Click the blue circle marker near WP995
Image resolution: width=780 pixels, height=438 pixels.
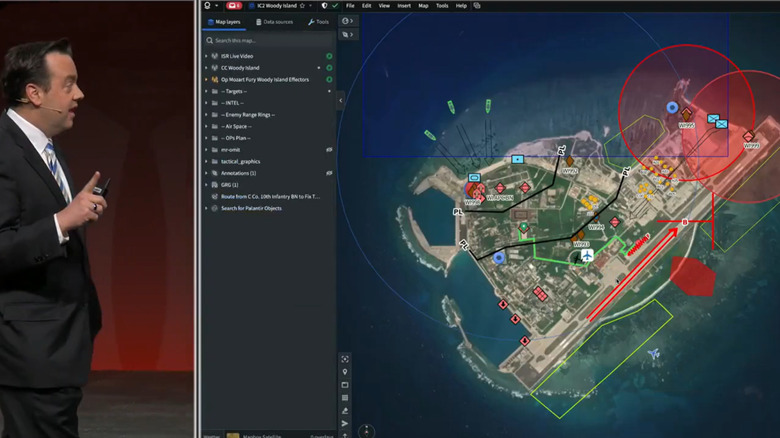(x=672, y=108)
